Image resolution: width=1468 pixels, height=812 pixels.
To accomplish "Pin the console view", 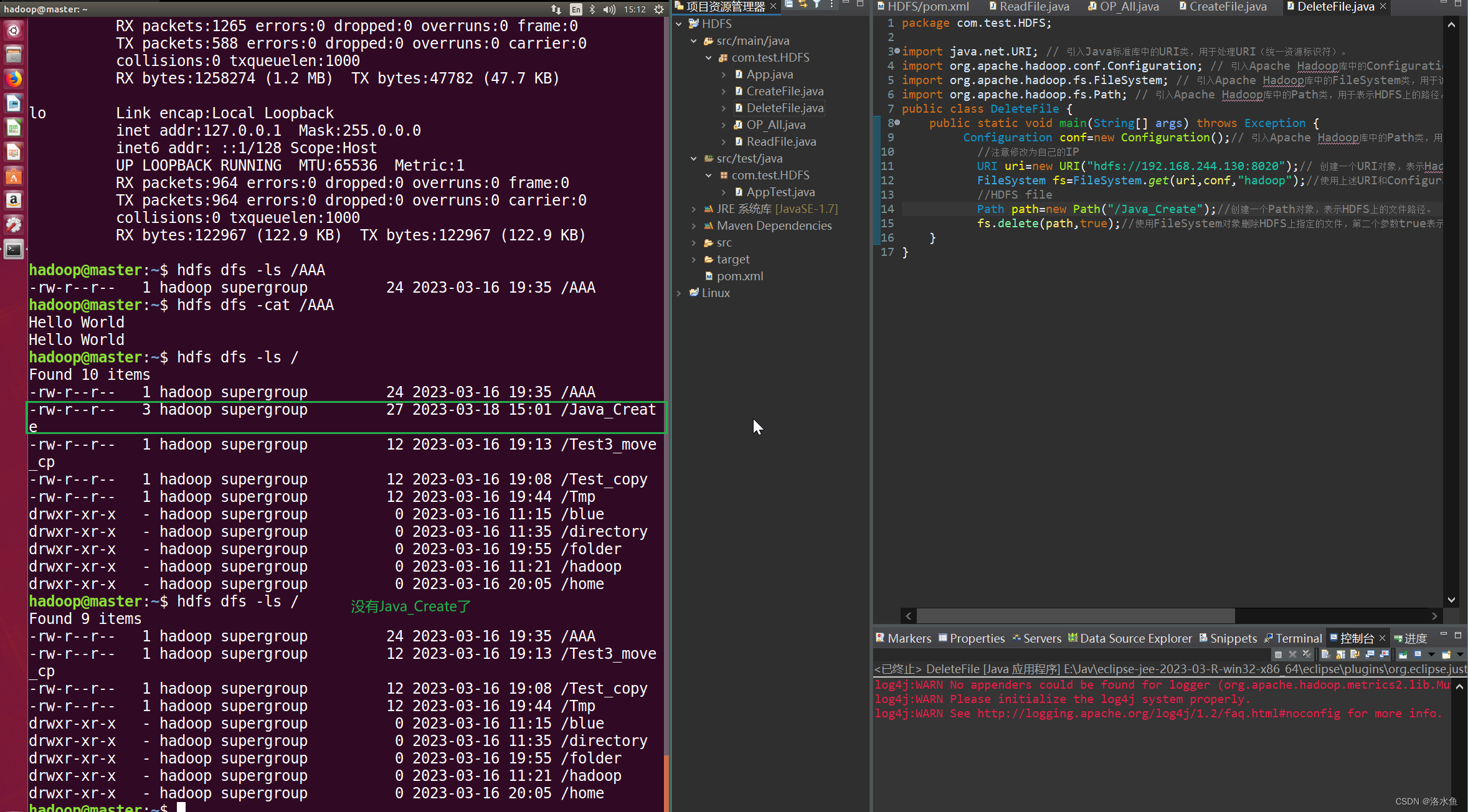I will pos(1403,654).
